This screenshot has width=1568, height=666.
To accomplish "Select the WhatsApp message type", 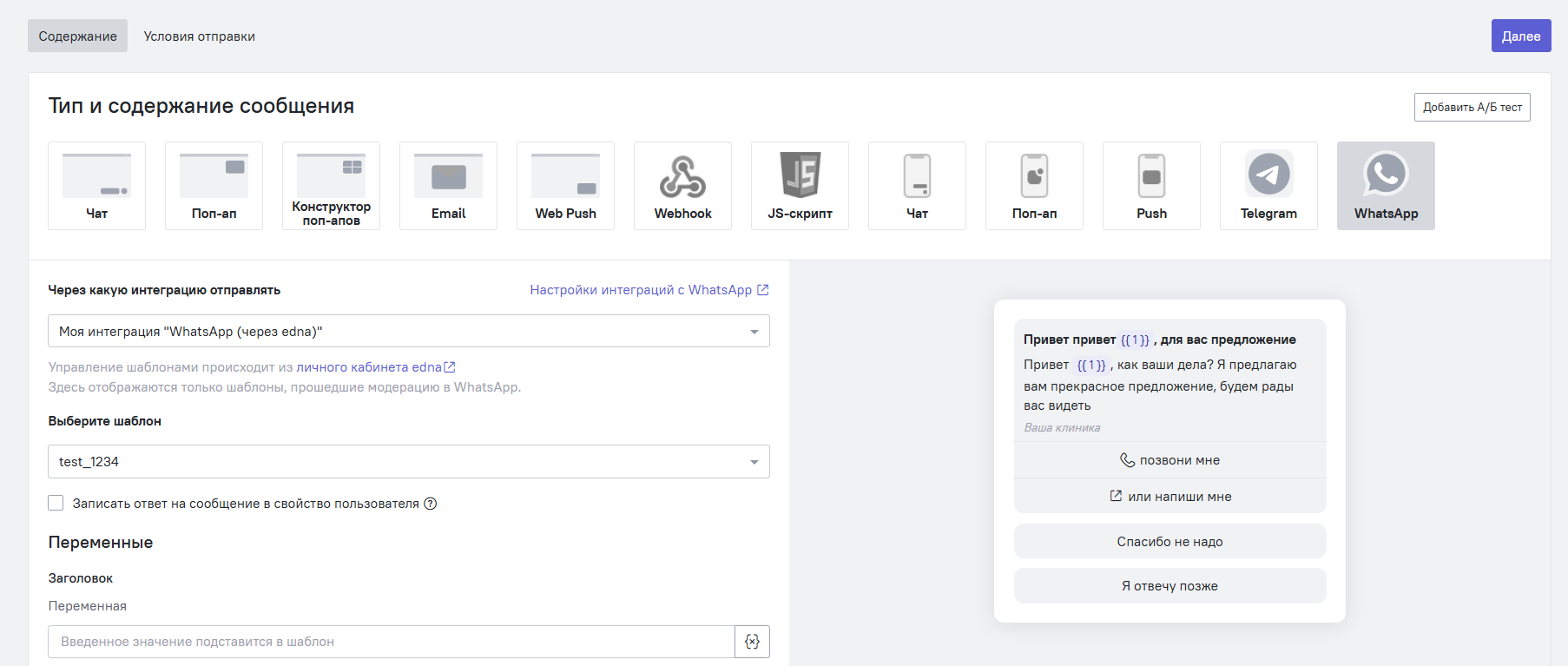I will click(1386, 186).
